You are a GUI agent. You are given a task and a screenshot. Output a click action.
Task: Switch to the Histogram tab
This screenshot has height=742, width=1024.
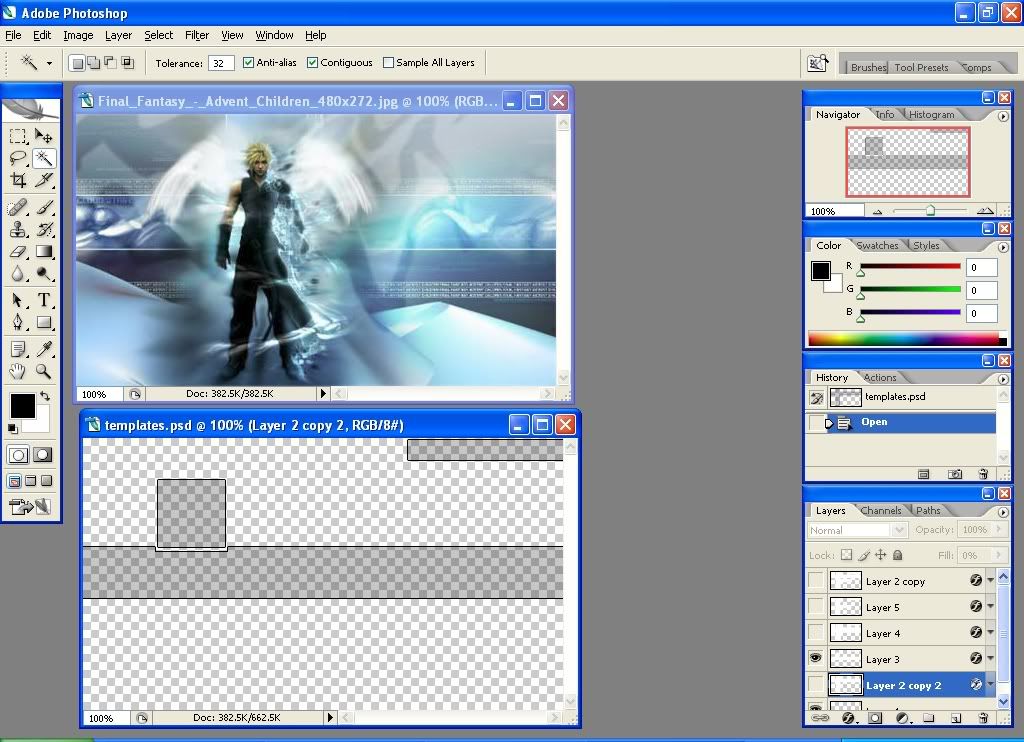(x=931, y=114)
